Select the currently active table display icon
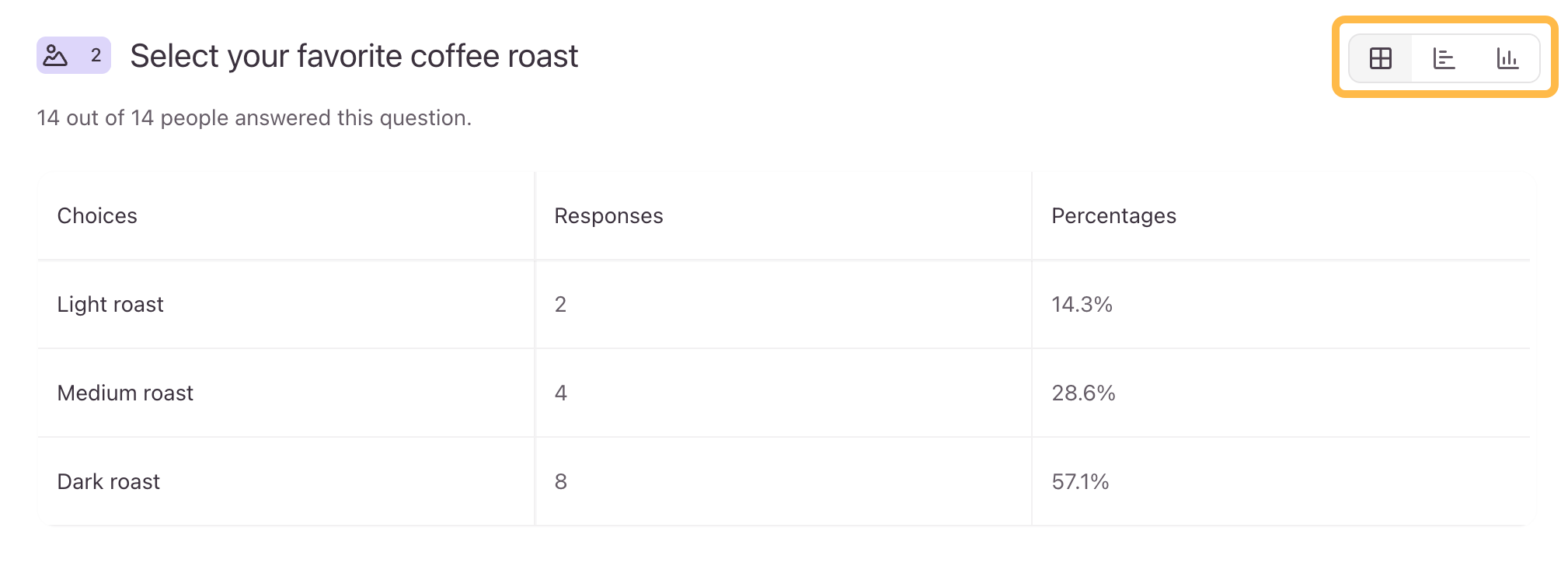Image resolution: width=1568 pixels, height=566 pixels. click(x=1381, y=58)
